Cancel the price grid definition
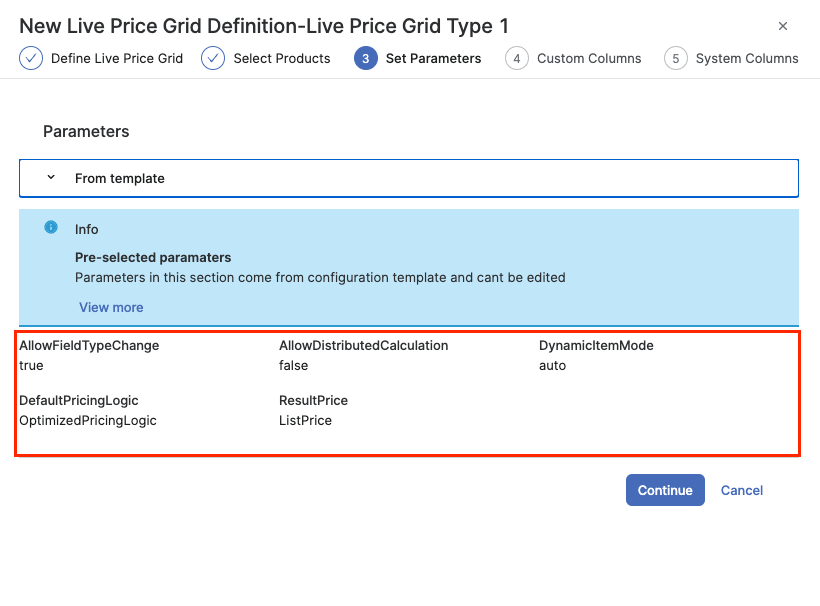This screenshot has height=606, width=820. click(x=742, y=490)
